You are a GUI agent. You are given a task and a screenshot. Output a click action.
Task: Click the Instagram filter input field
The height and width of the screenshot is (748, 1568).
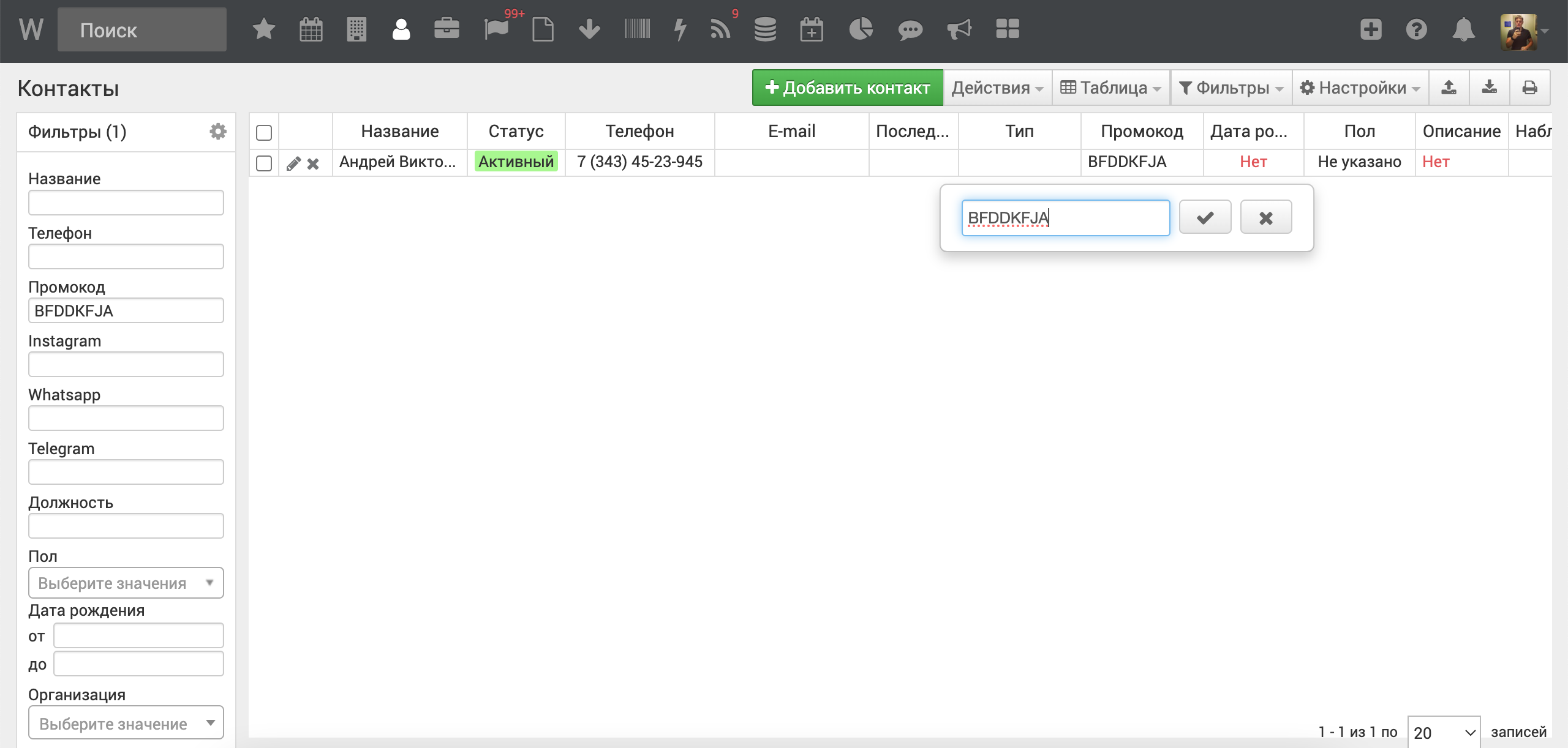[x=126, y=365]
